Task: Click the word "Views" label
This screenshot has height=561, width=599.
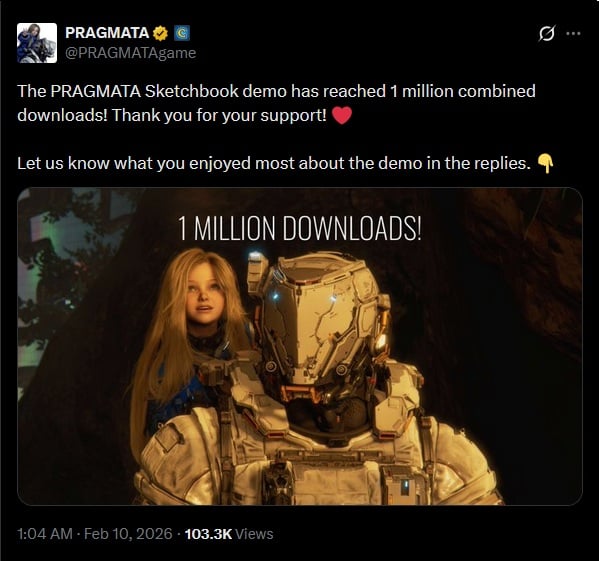Action: tap(254, 534)
